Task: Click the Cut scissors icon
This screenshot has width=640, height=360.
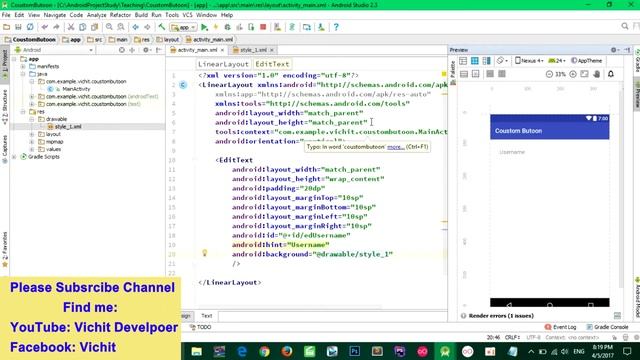Action: click(71, 27)
